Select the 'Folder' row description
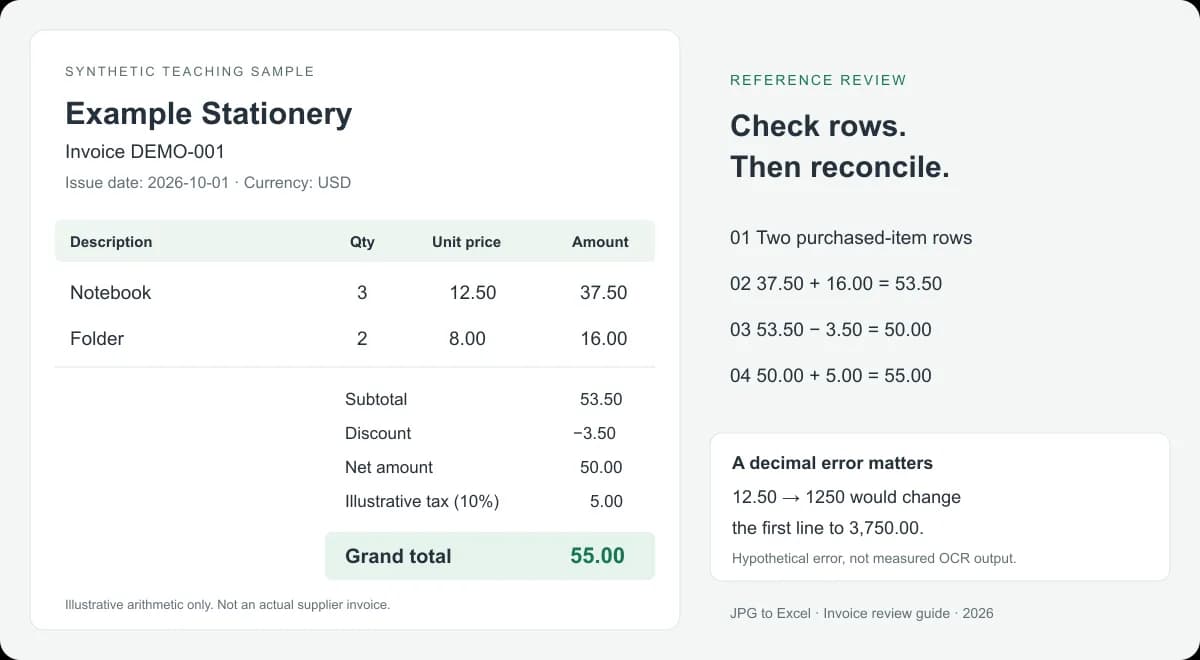 (97, 339)
